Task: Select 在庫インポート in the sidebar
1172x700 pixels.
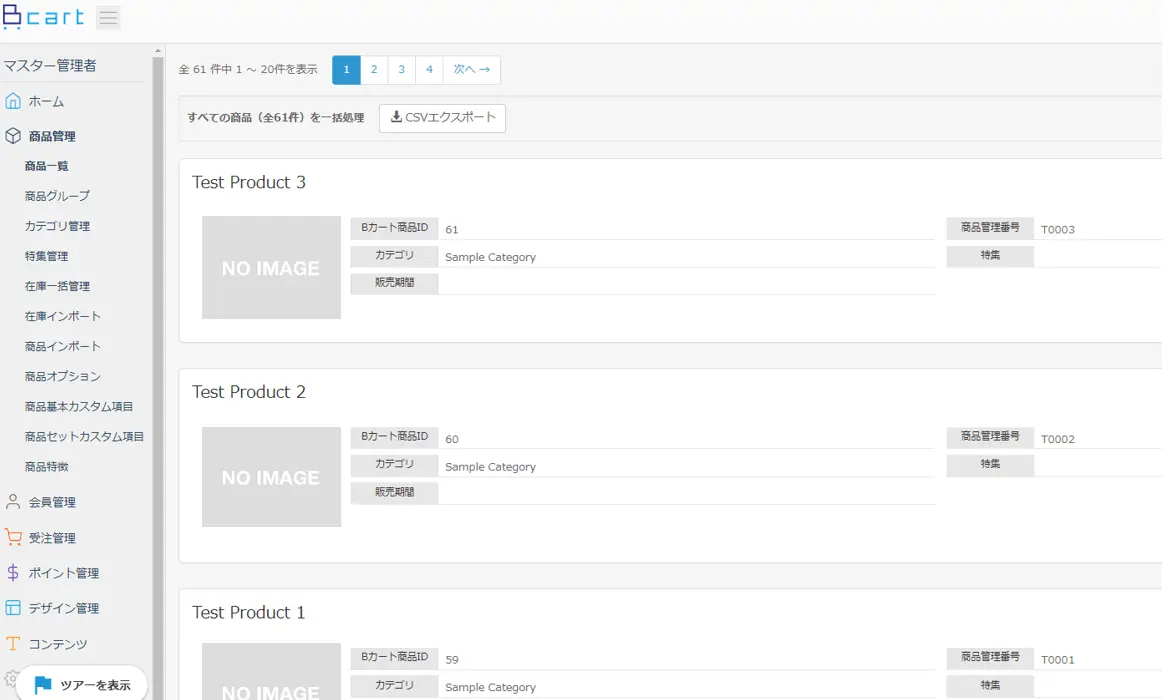Action: click(x=63, y=316)
